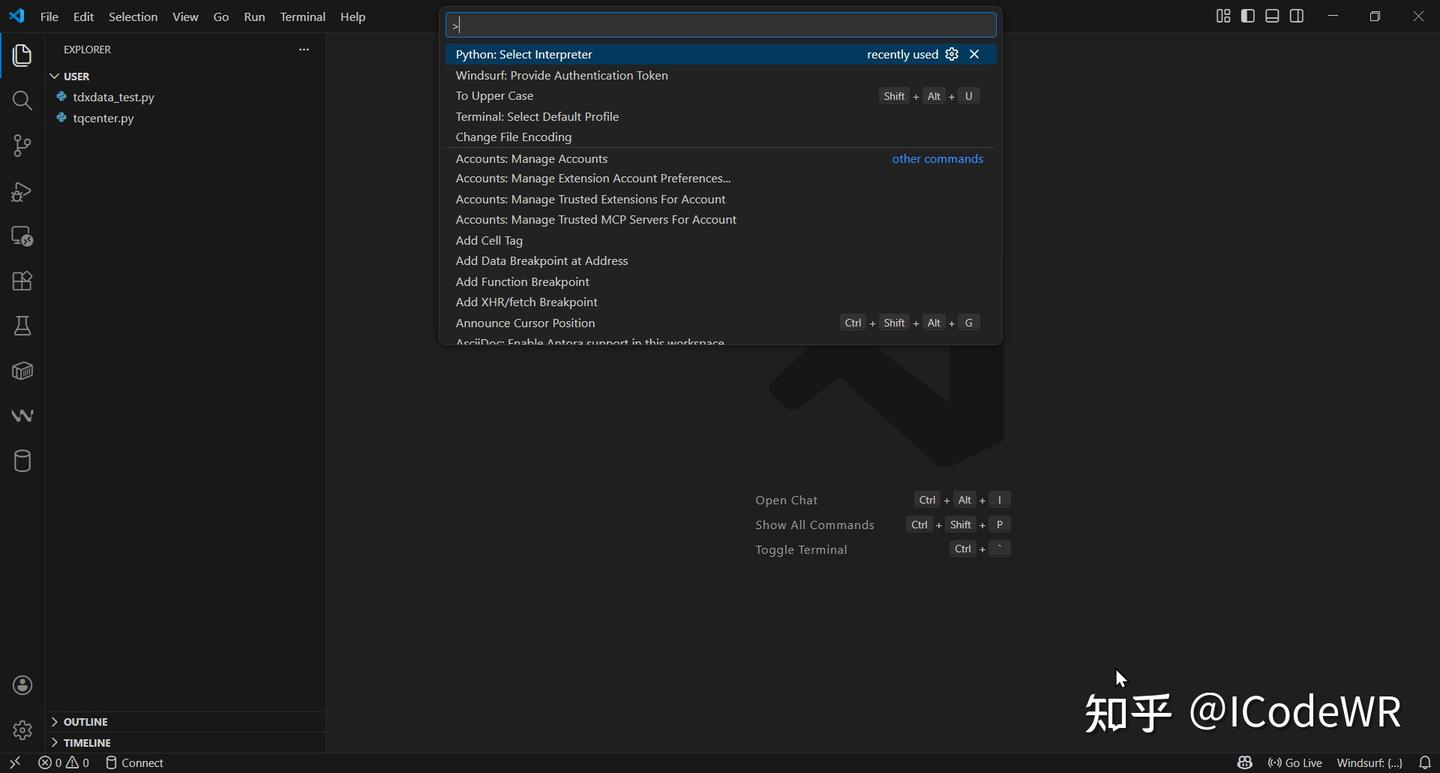Open Run and Debug view icon
The height and width of the screenshot is (773, 1440).
click(22, 191)
